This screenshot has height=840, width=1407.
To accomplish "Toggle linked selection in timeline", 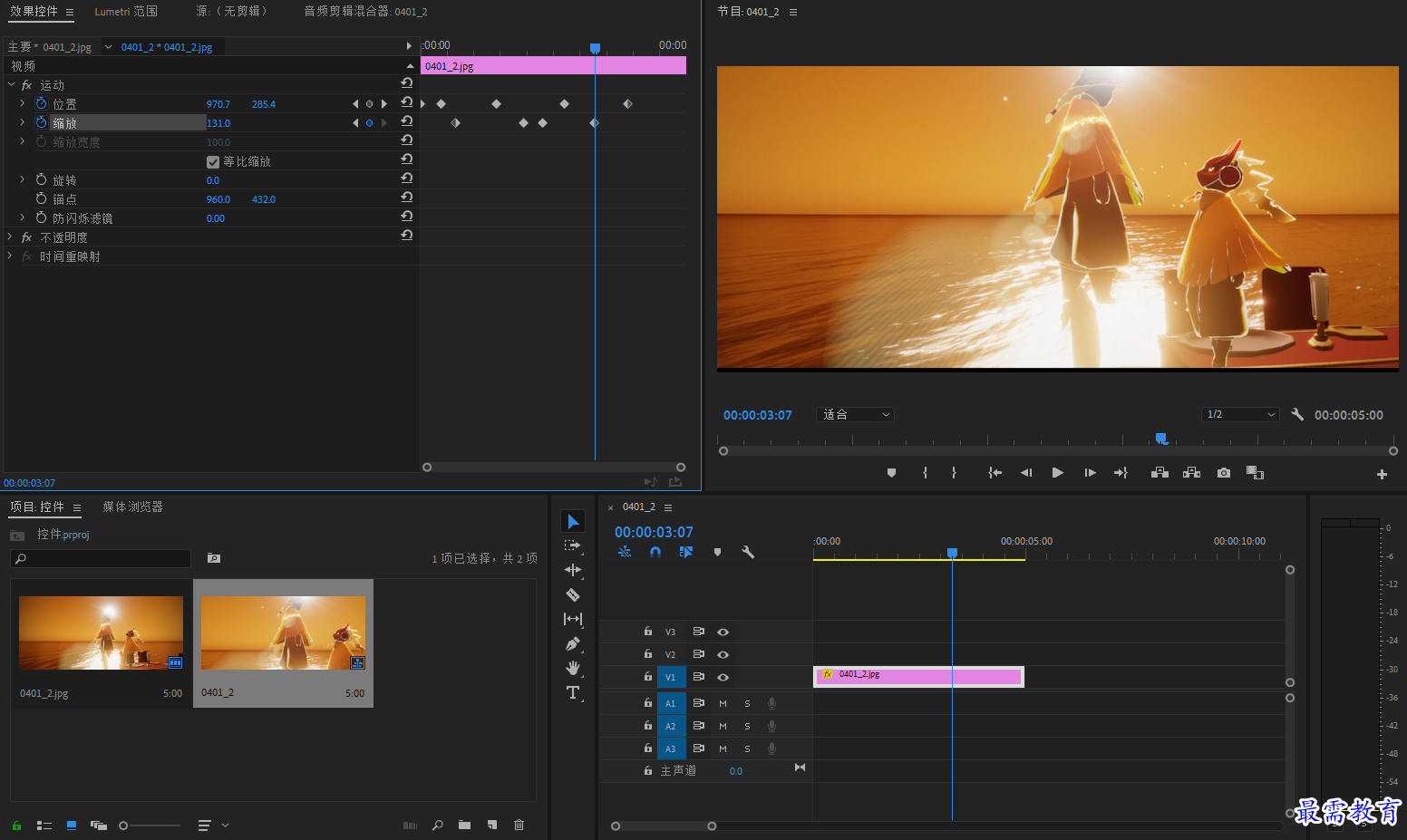I will pos(686,552).
